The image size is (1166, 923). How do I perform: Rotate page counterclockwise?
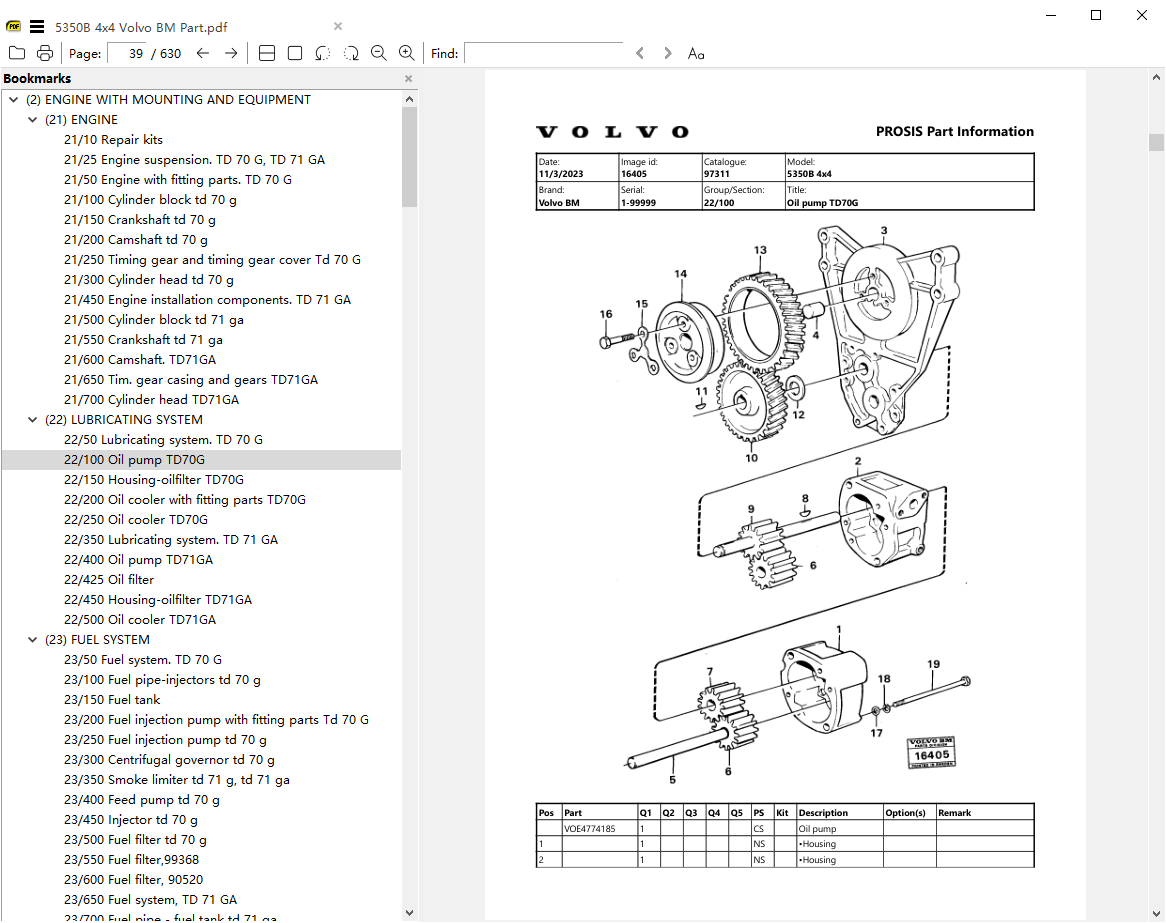coord(323,53)
